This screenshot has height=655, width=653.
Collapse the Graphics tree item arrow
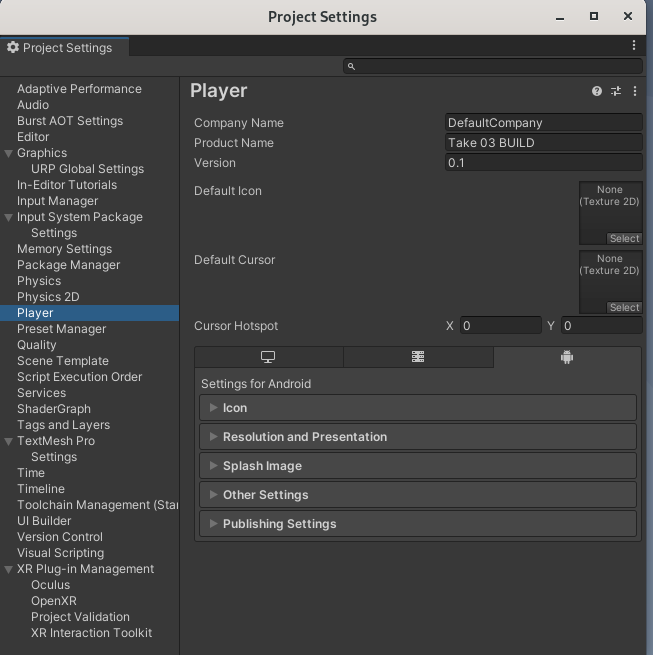[9, 153]
